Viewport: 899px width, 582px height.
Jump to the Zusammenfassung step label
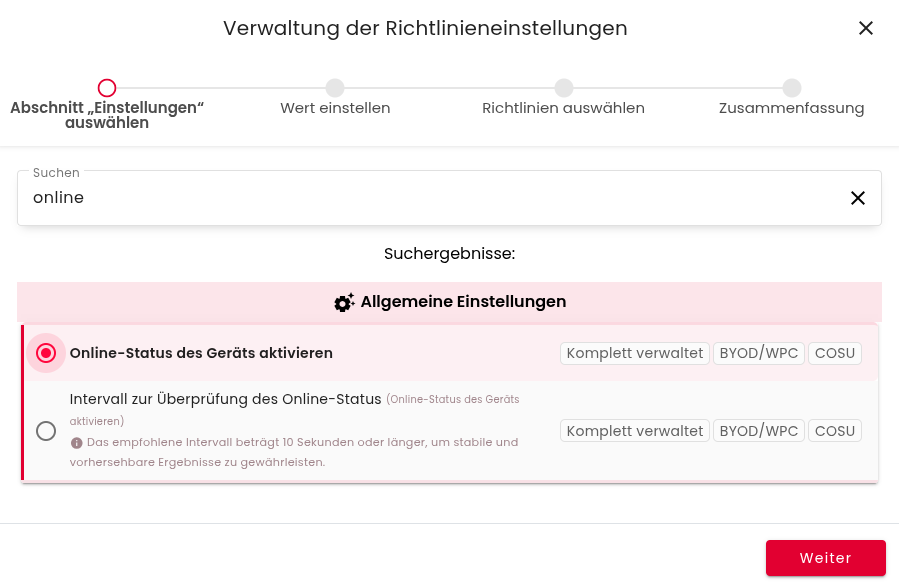pyautogui.click(x=791, y=108)
